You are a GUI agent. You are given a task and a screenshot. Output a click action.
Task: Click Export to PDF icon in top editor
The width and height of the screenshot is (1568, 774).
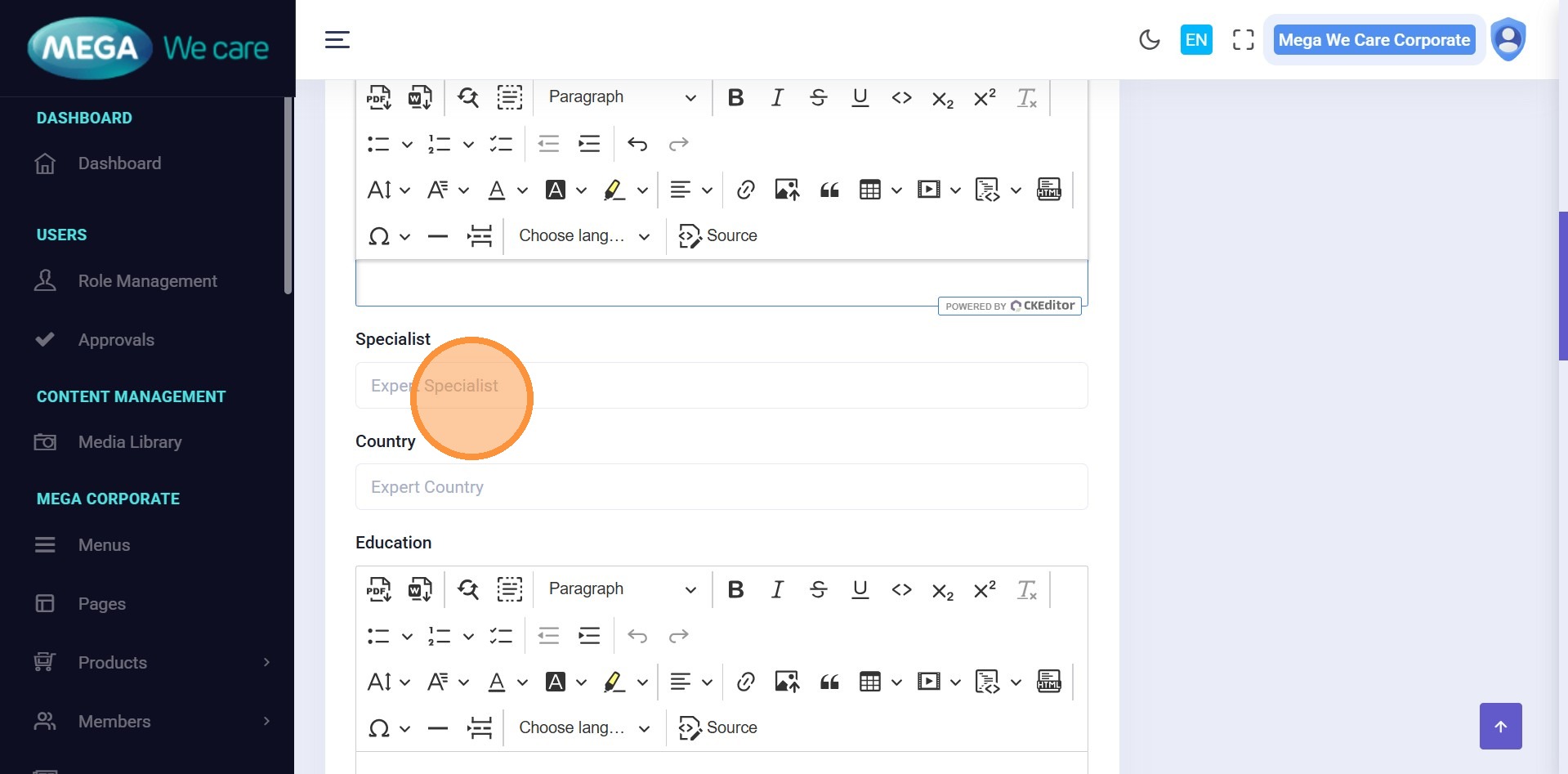tap(378, 97)
